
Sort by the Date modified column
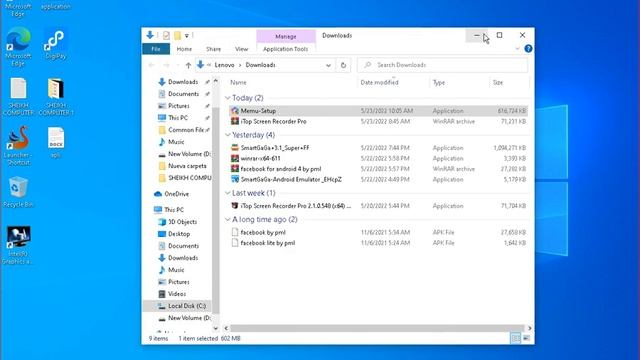point(379,82)
